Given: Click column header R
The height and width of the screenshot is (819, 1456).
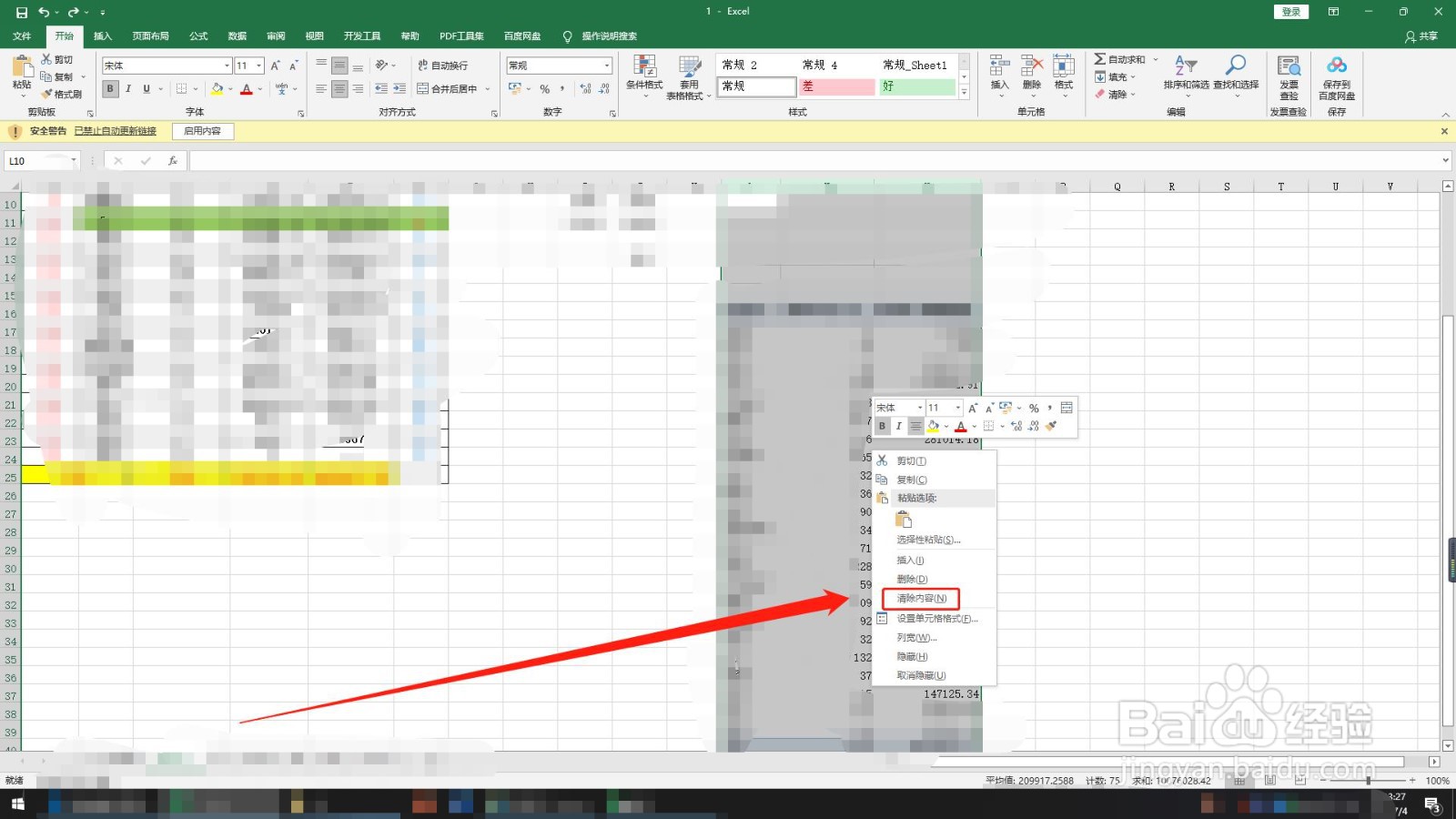Looking at the screenshot, I should tap(1171, 187).
